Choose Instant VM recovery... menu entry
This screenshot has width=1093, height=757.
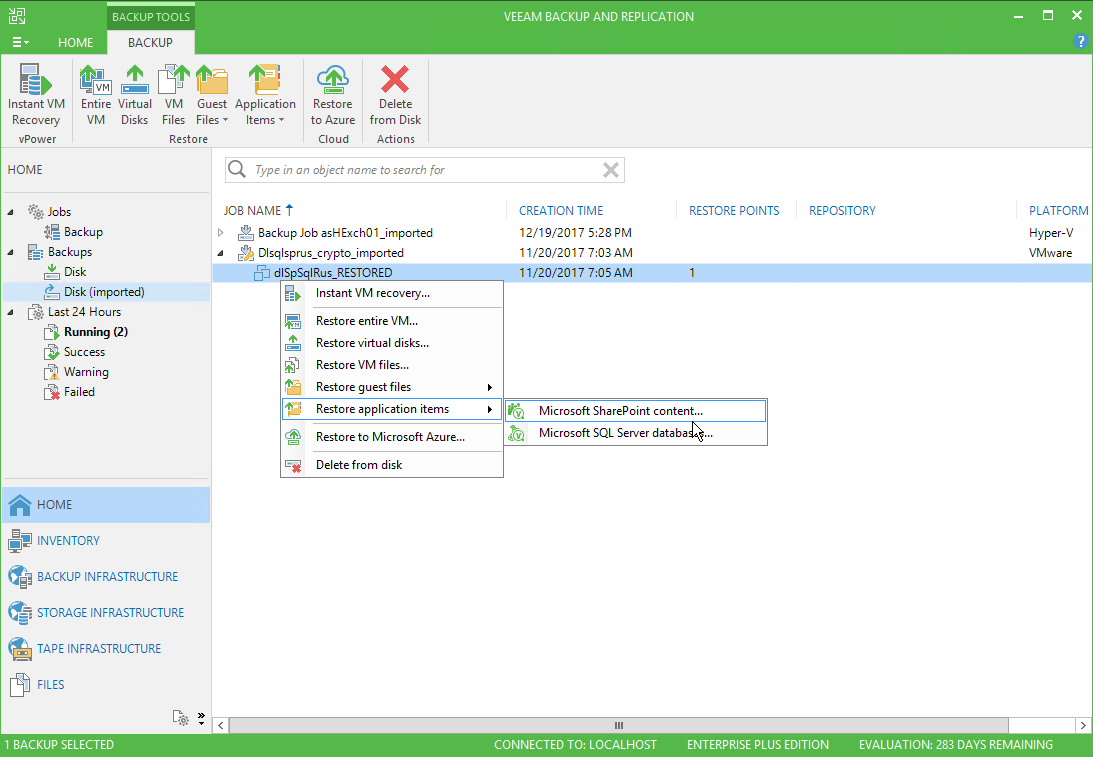coord(392,293)
